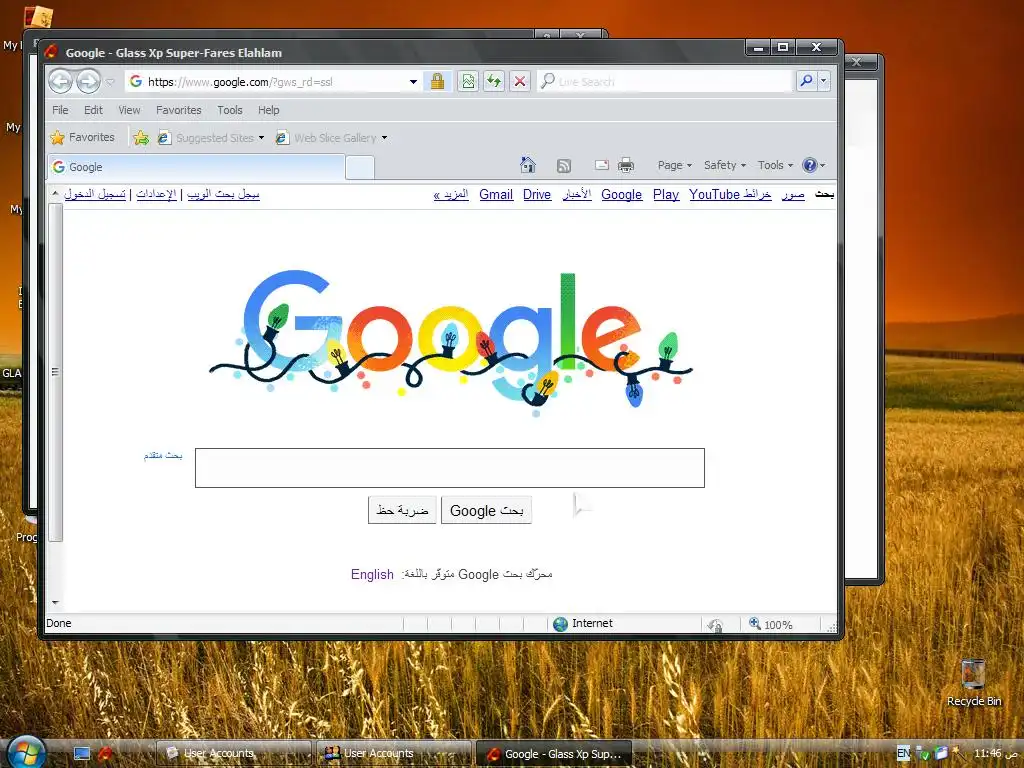Click the 100% zoom level control
Screen dimensions: 1024x768
(x=772, y=624)
